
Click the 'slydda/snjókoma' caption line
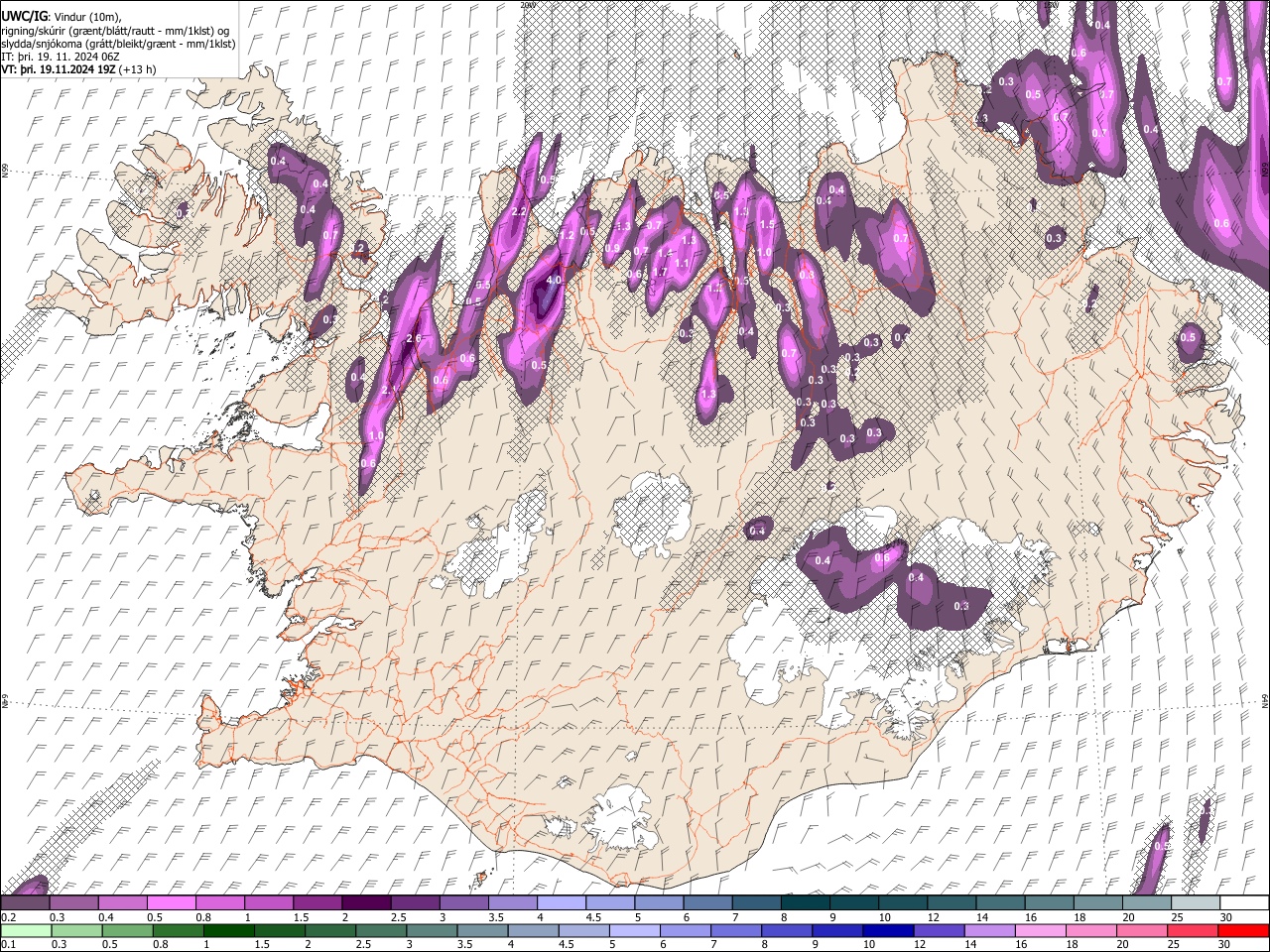point(119,44)
